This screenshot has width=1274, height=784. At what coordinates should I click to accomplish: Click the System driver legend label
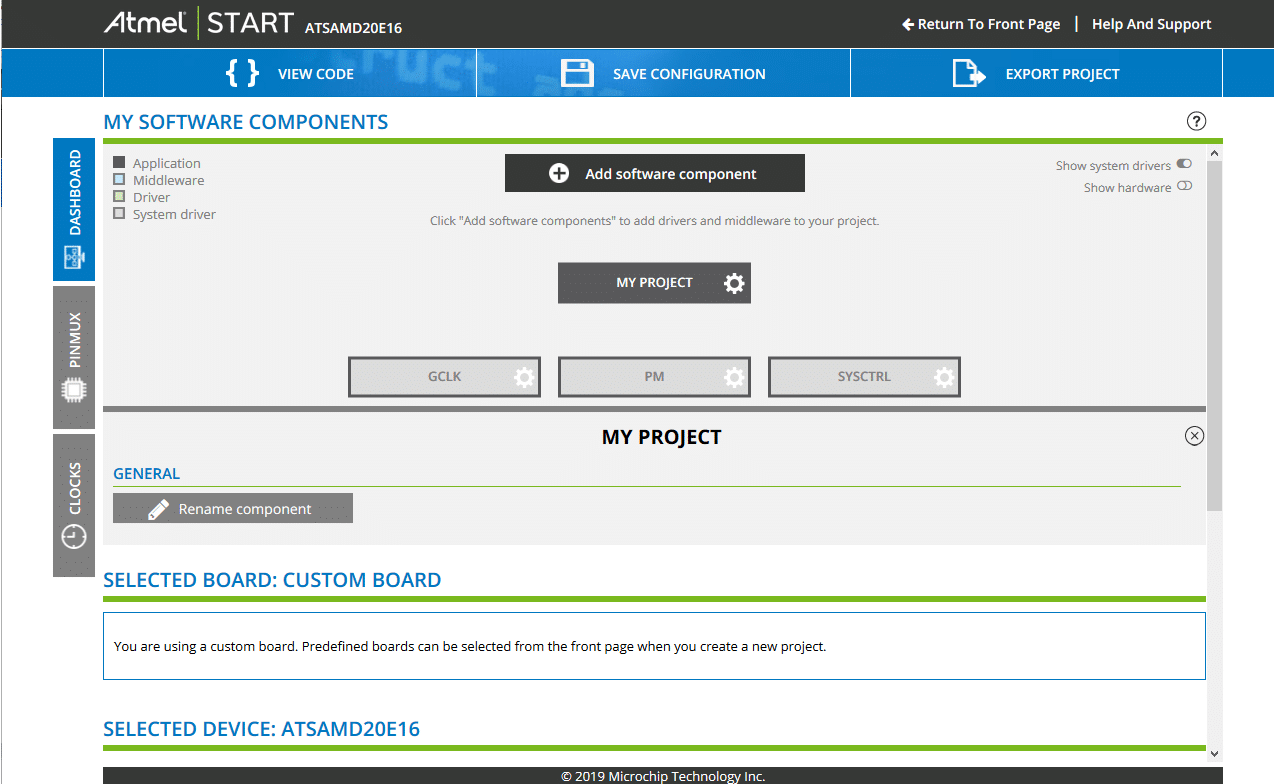point(174,214)
